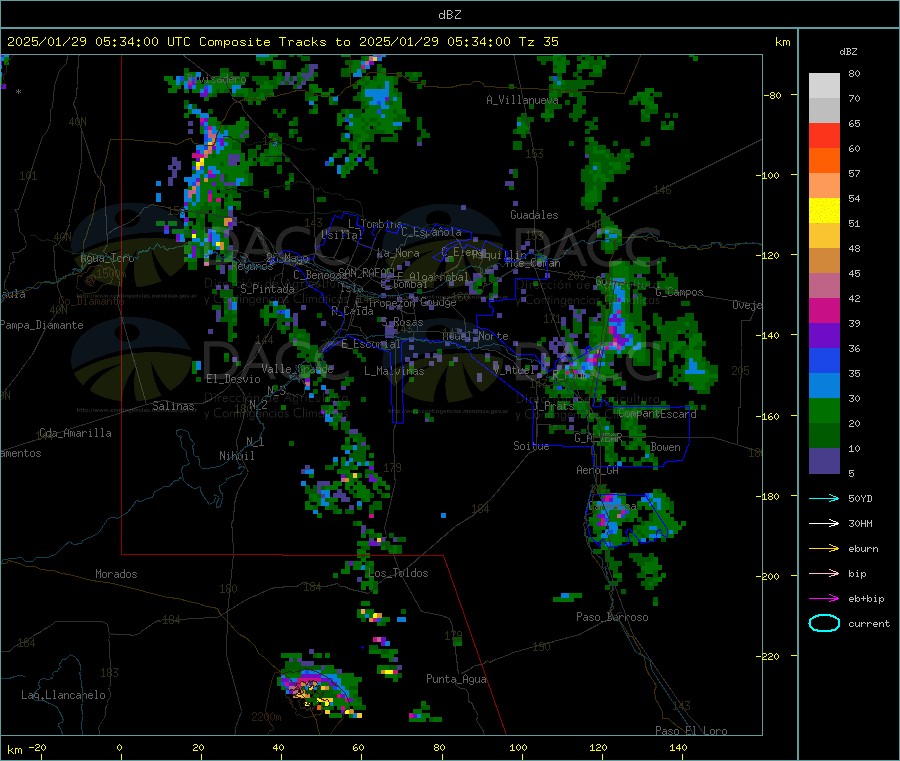Screen dimensions: 900x761
Task: Click the 'L_Malvinas' map label
Action: pos(394,371)
